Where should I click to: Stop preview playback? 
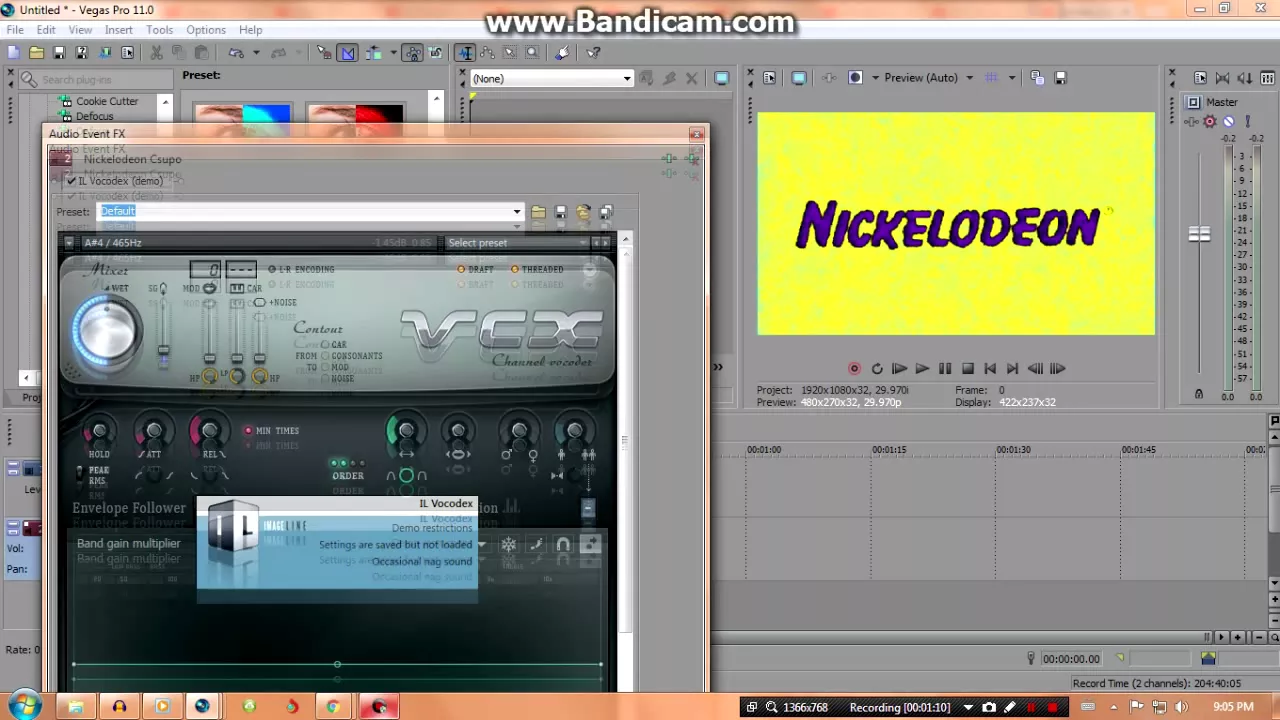pyautogui.click(x=968, y=369)
